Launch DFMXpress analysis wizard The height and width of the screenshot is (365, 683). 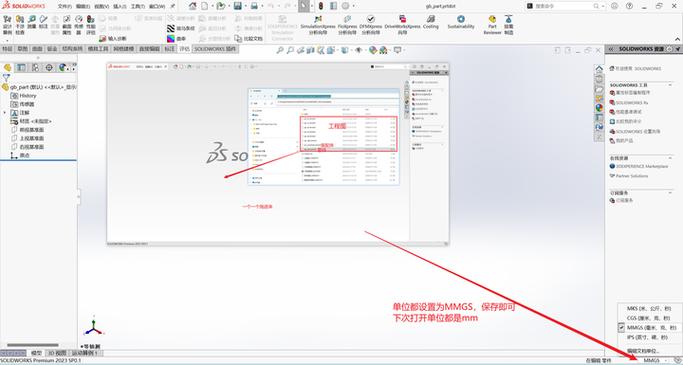click(371, 24)
